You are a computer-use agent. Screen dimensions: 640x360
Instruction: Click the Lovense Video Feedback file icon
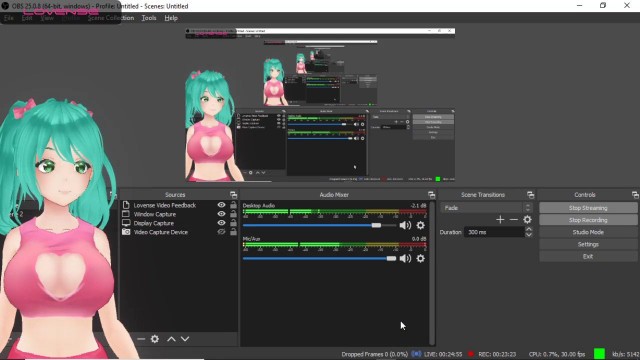coord(126,205)
